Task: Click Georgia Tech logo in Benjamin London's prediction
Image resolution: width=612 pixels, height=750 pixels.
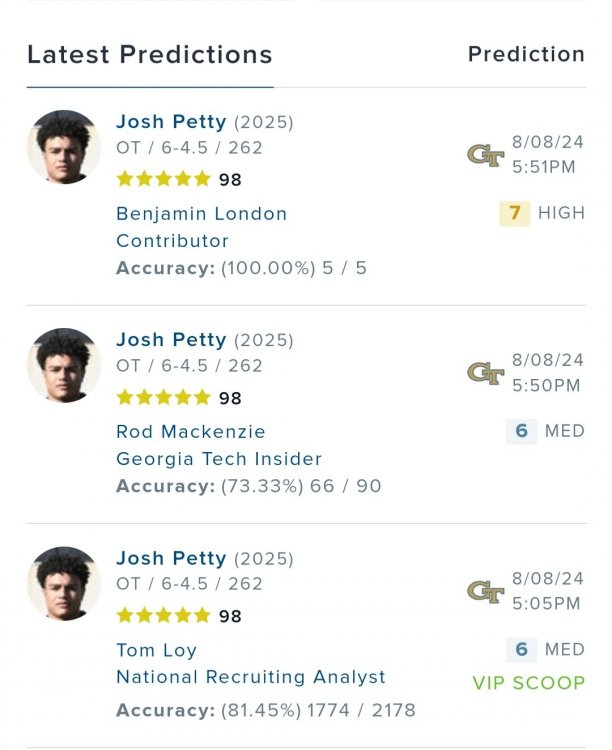Action: point(485,155)
